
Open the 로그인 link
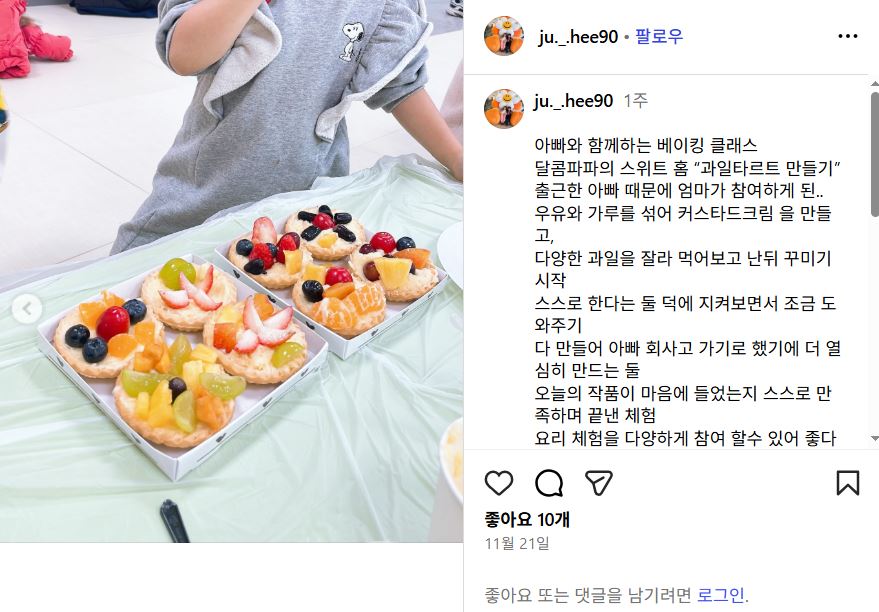[x=721, y=595]
